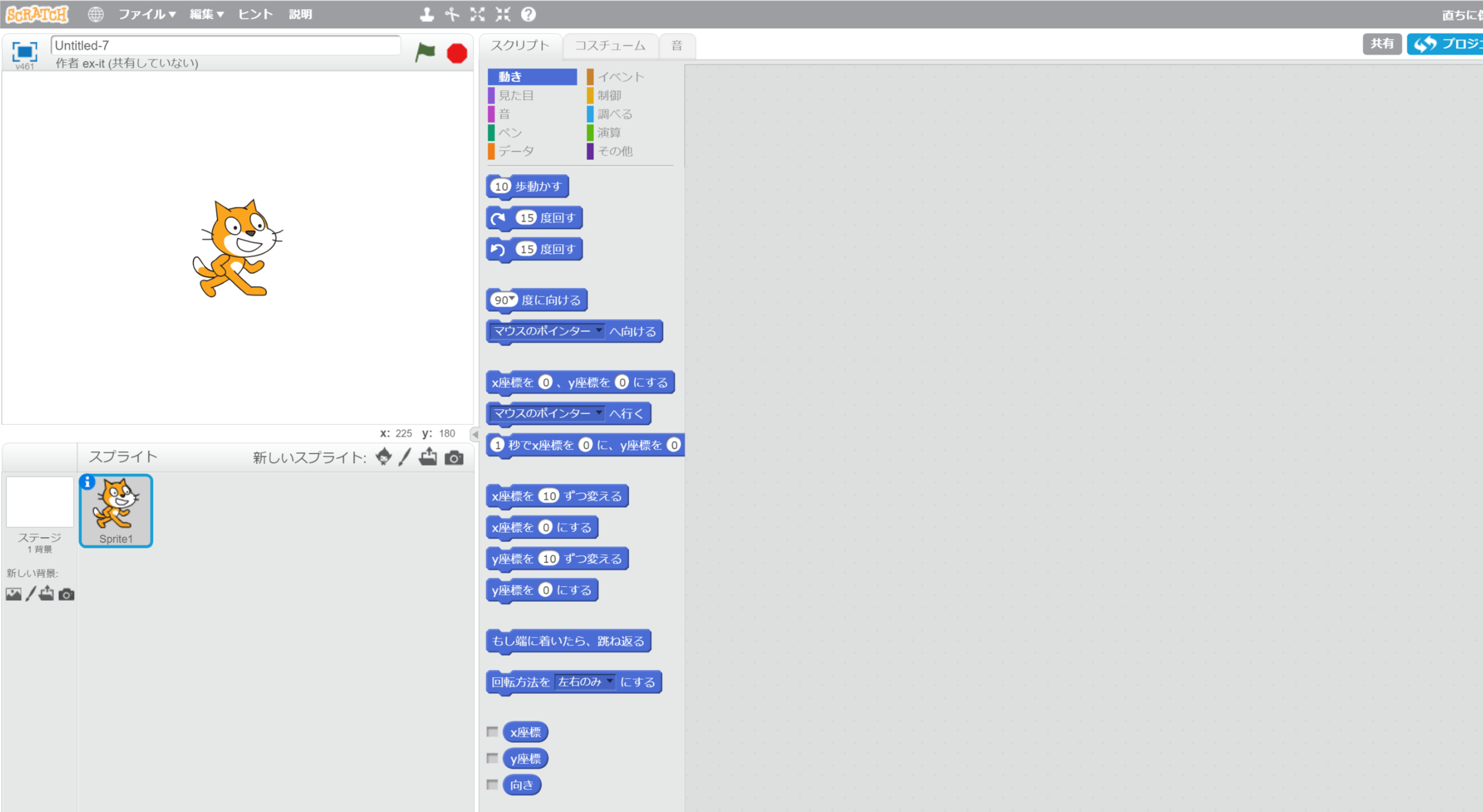This screenshot has width=1483, height=812.
Task: Click the cat sprite on stage
Action: 237,248
